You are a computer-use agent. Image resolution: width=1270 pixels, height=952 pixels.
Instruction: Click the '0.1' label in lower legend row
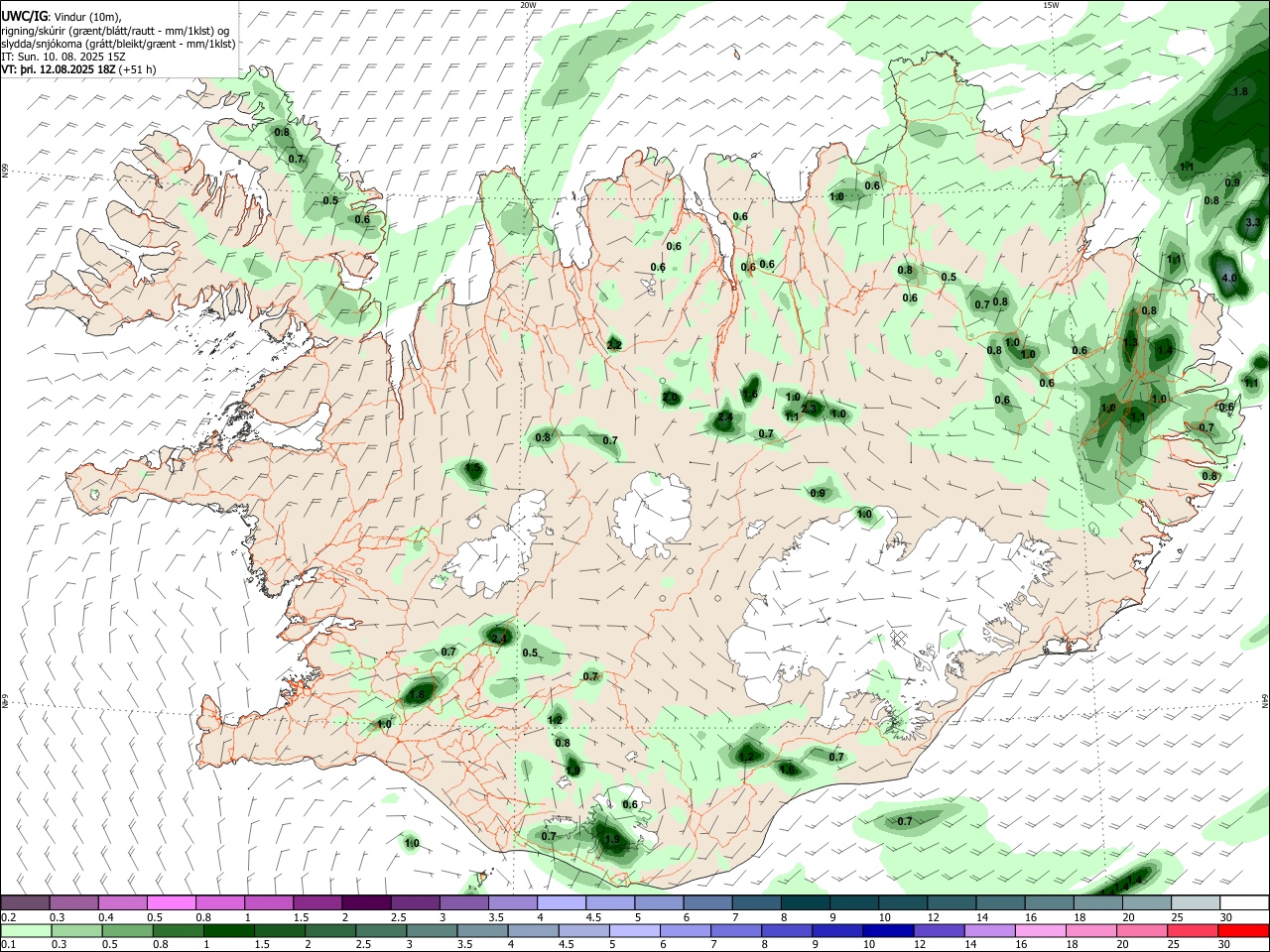coord(8,944)
